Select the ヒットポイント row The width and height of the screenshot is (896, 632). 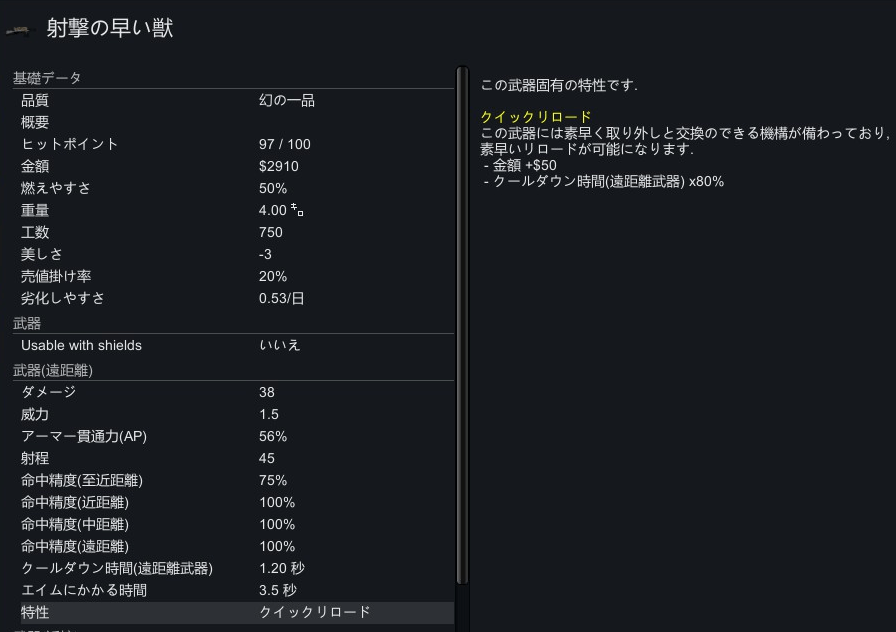[x=237, y=145]
